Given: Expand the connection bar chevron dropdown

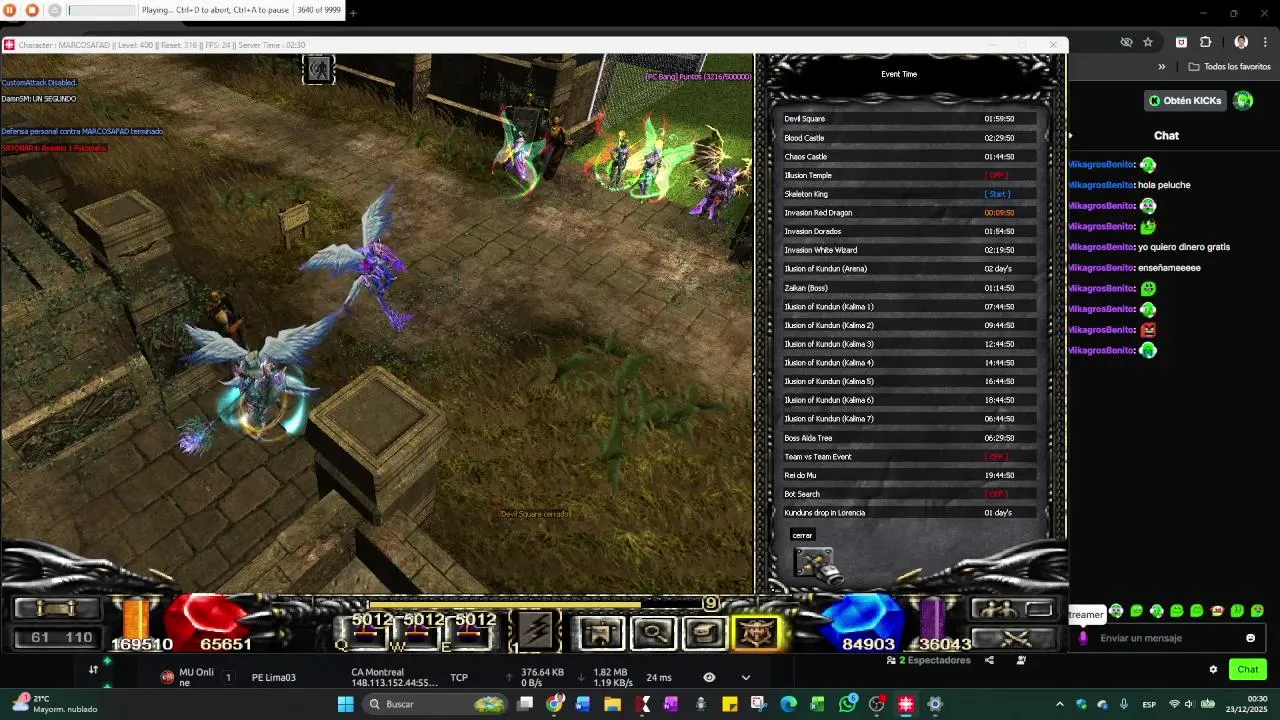Looking at the screenshot, I should [x=745, y=677].
